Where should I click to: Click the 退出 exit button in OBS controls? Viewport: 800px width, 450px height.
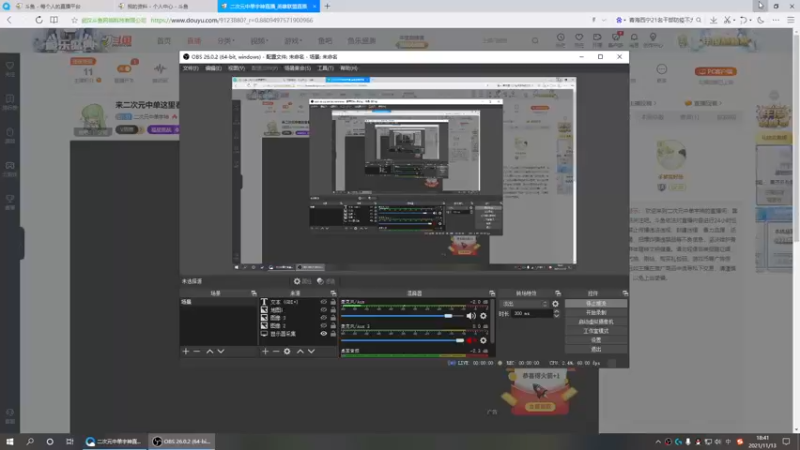point(596,349)
